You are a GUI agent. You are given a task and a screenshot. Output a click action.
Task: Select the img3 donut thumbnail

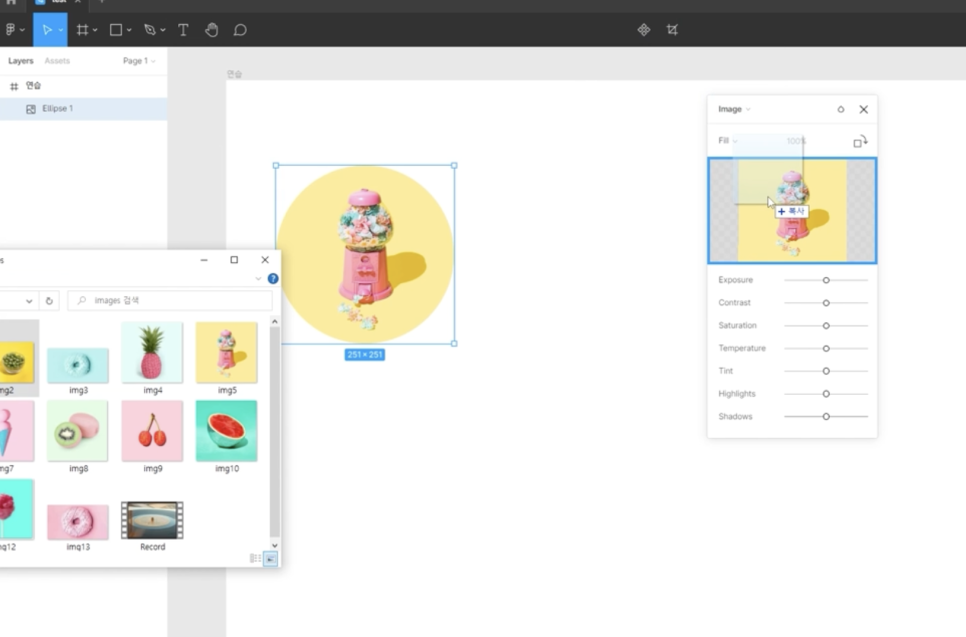(78, 365)
